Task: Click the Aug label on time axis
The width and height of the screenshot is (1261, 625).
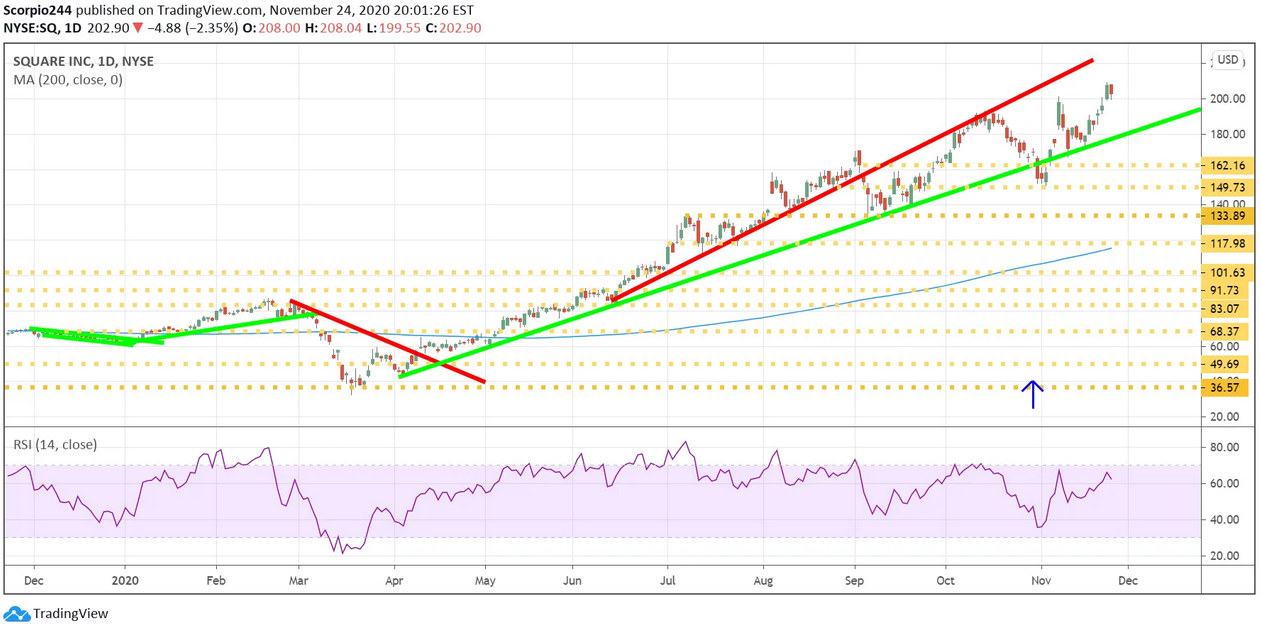Action: point(763,579)
